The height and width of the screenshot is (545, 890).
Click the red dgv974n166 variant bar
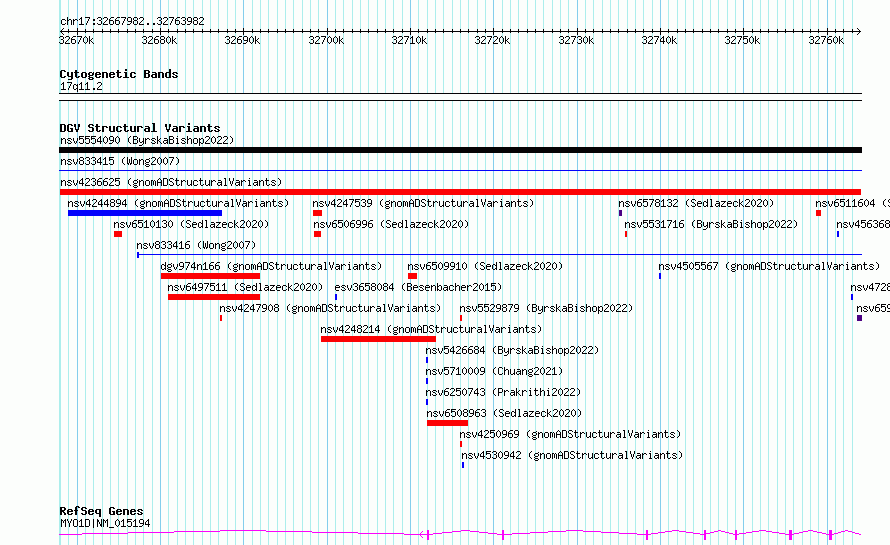pyautogui.click(x=210, y=276)
